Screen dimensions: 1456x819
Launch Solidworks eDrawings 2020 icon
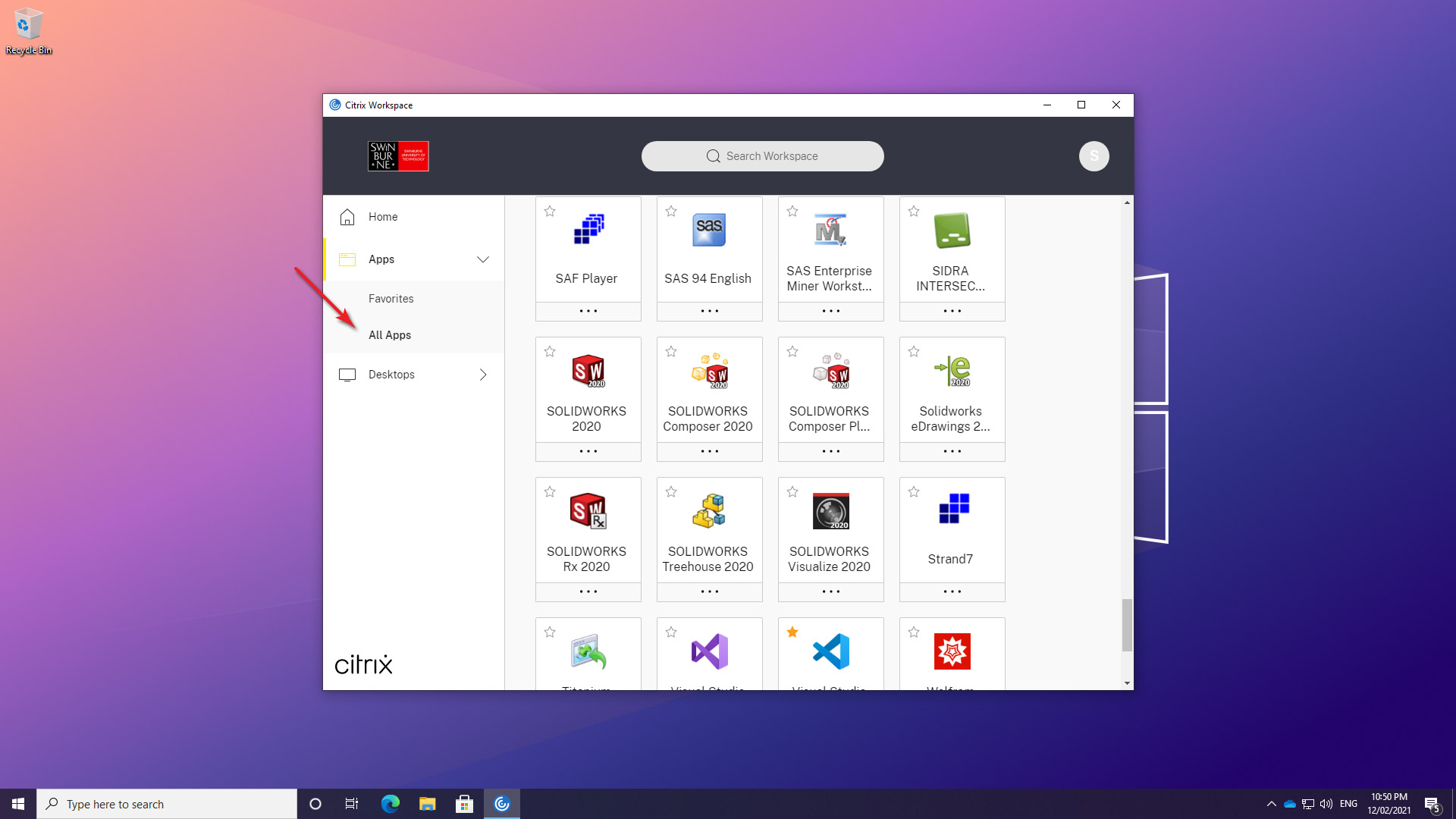click(x=952, y=371)
